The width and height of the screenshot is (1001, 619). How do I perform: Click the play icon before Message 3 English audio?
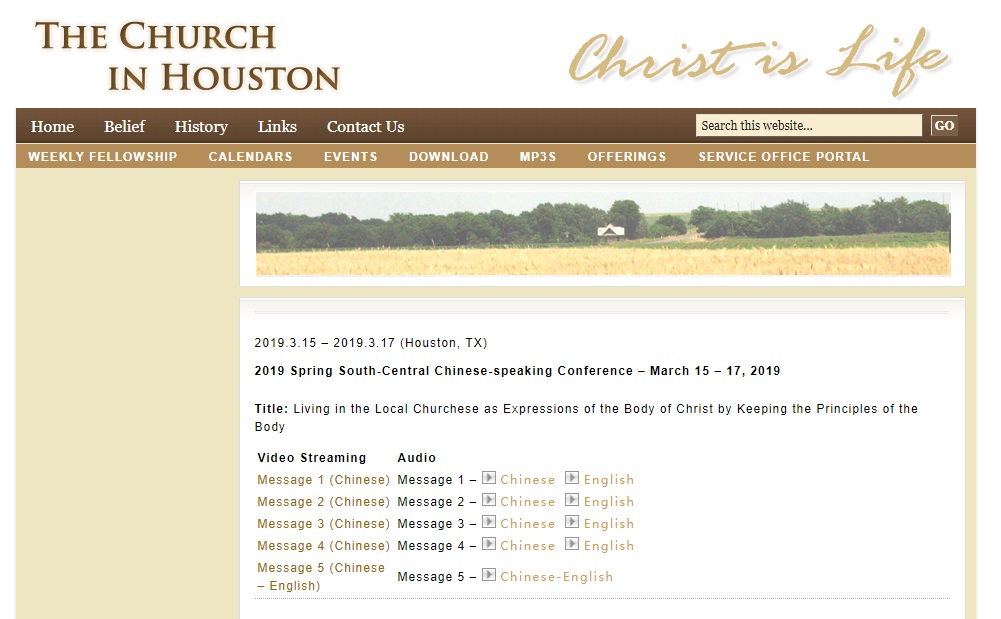click(572, 522)
